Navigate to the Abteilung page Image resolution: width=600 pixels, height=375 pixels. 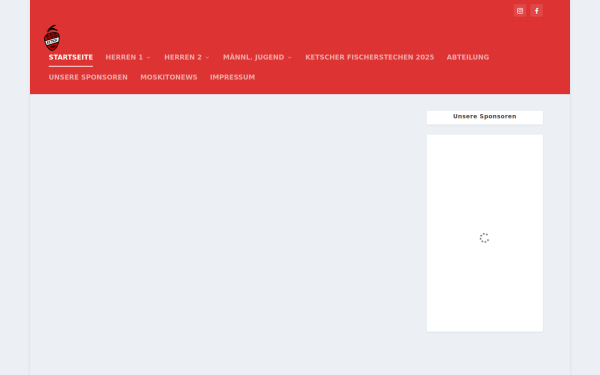point(468,57)
